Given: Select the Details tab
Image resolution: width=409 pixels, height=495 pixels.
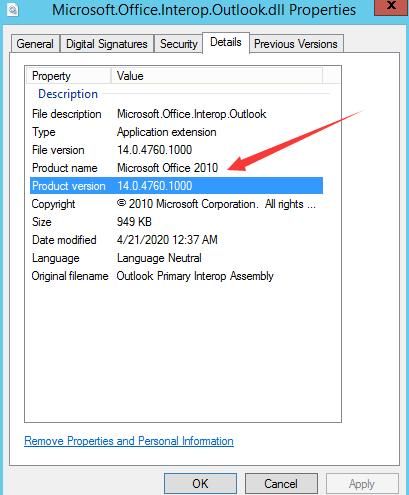Looking at the screenshot, I should coord(226,42).
